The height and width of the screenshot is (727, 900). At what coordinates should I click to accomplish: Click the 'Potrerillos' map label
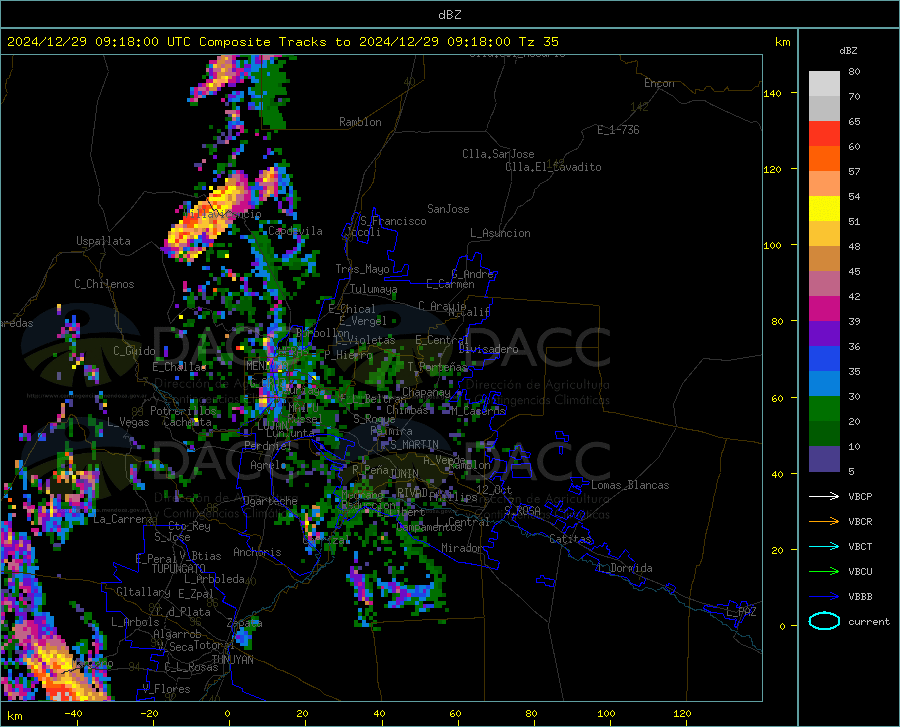click(x=183, y=411)
